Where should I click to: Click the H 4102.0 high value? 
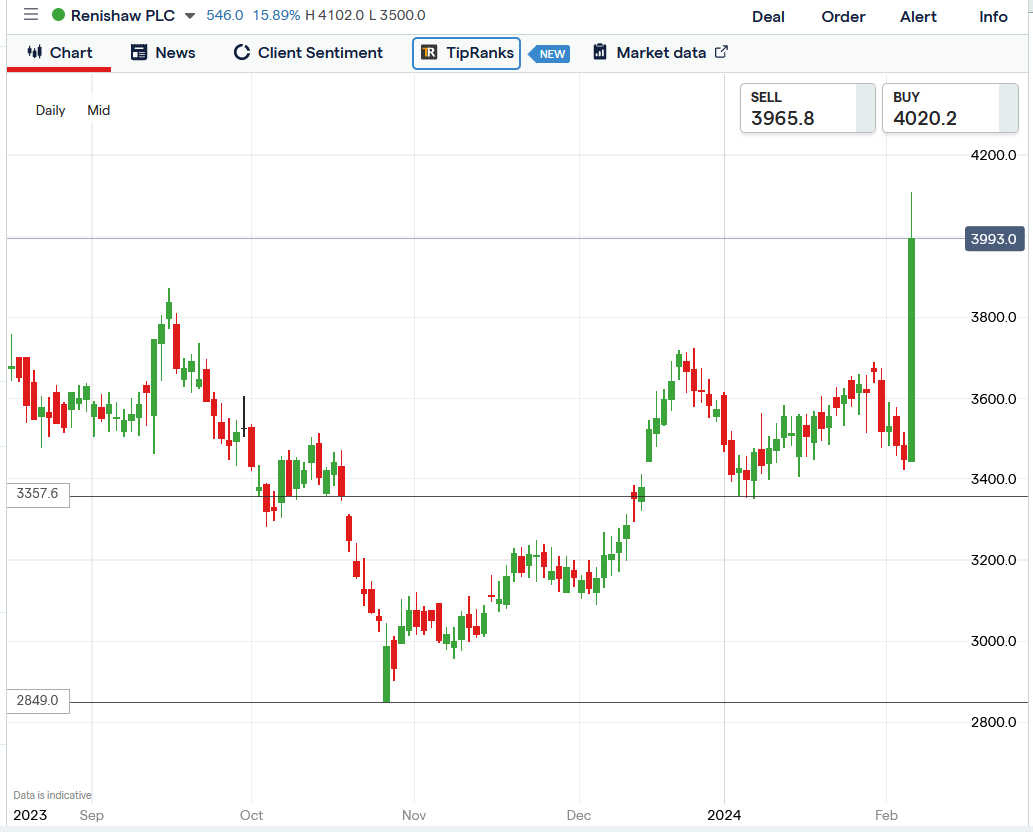[334, 15]
